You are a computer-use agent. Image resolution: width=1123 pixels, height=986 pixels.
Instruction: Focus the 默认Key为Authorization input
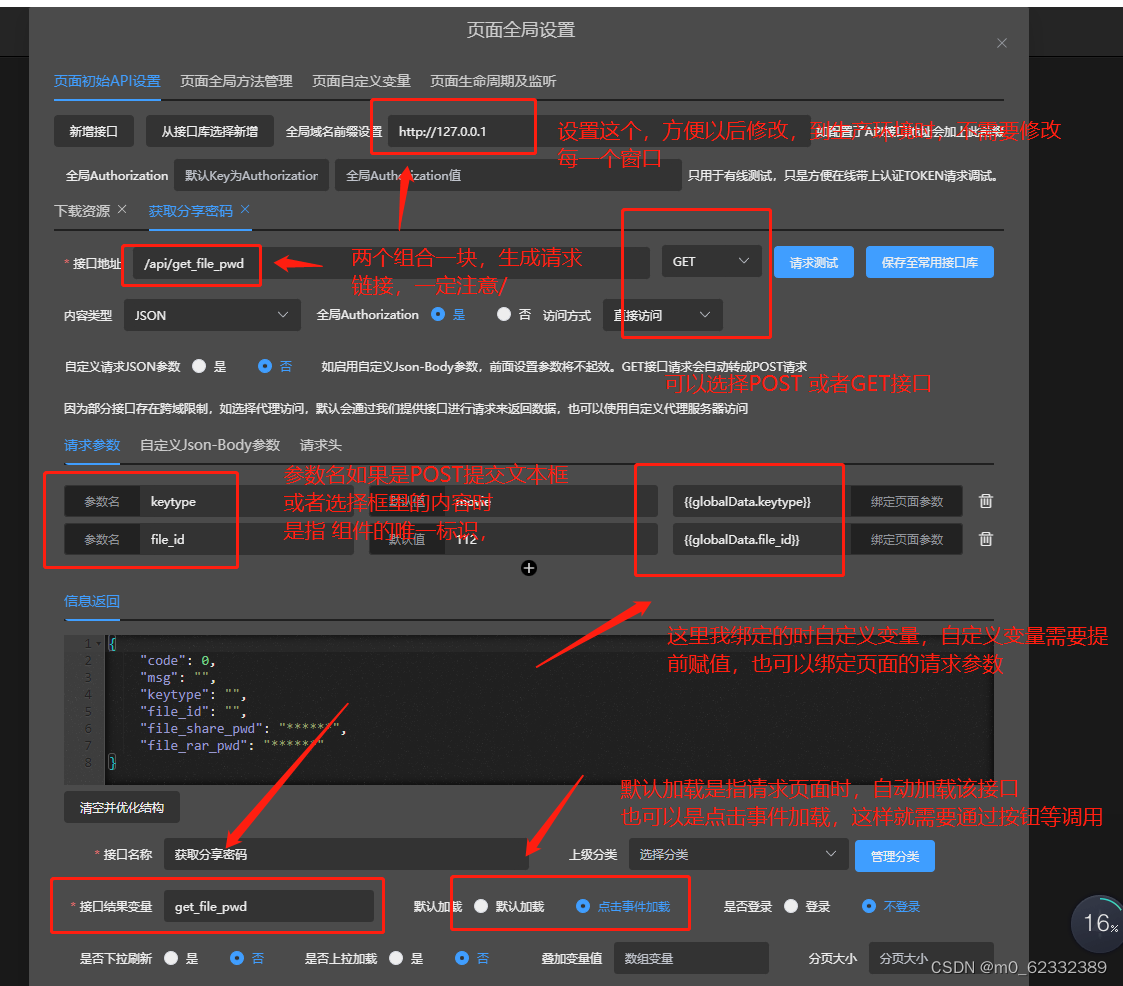point(251,175)
